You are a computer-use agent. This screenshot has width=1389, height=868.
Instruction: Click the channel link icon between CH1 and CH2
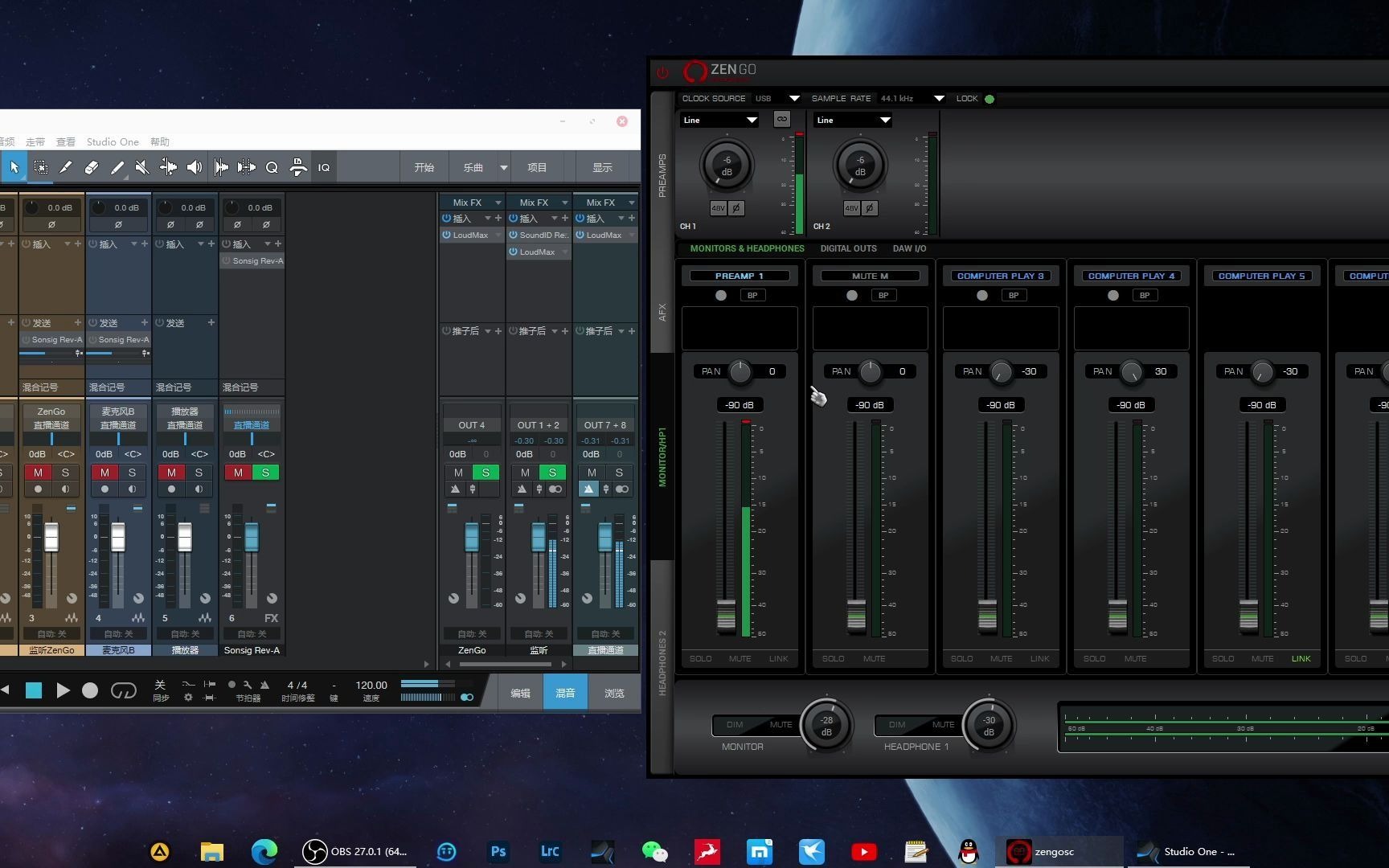[x=781, y=119]
